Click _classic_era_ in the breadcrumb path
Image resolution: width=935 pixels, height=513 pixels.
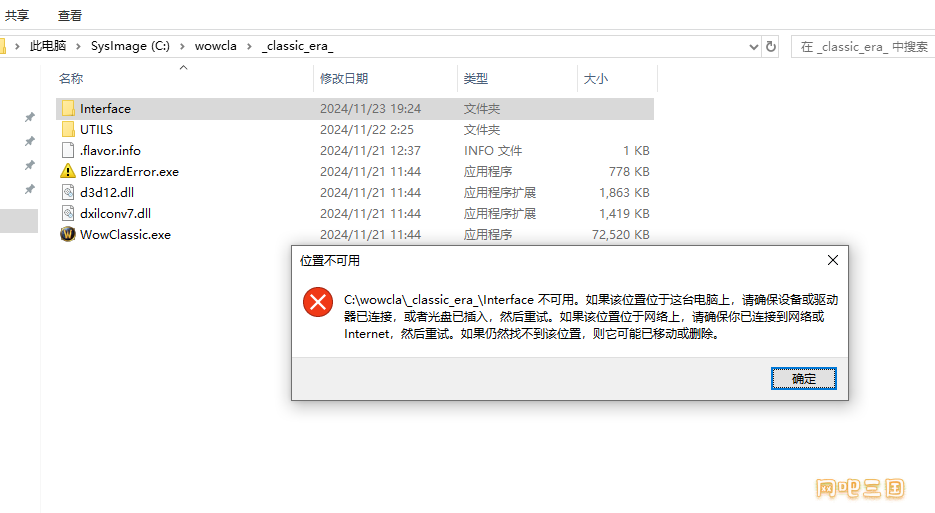click(x=298, y=46)
